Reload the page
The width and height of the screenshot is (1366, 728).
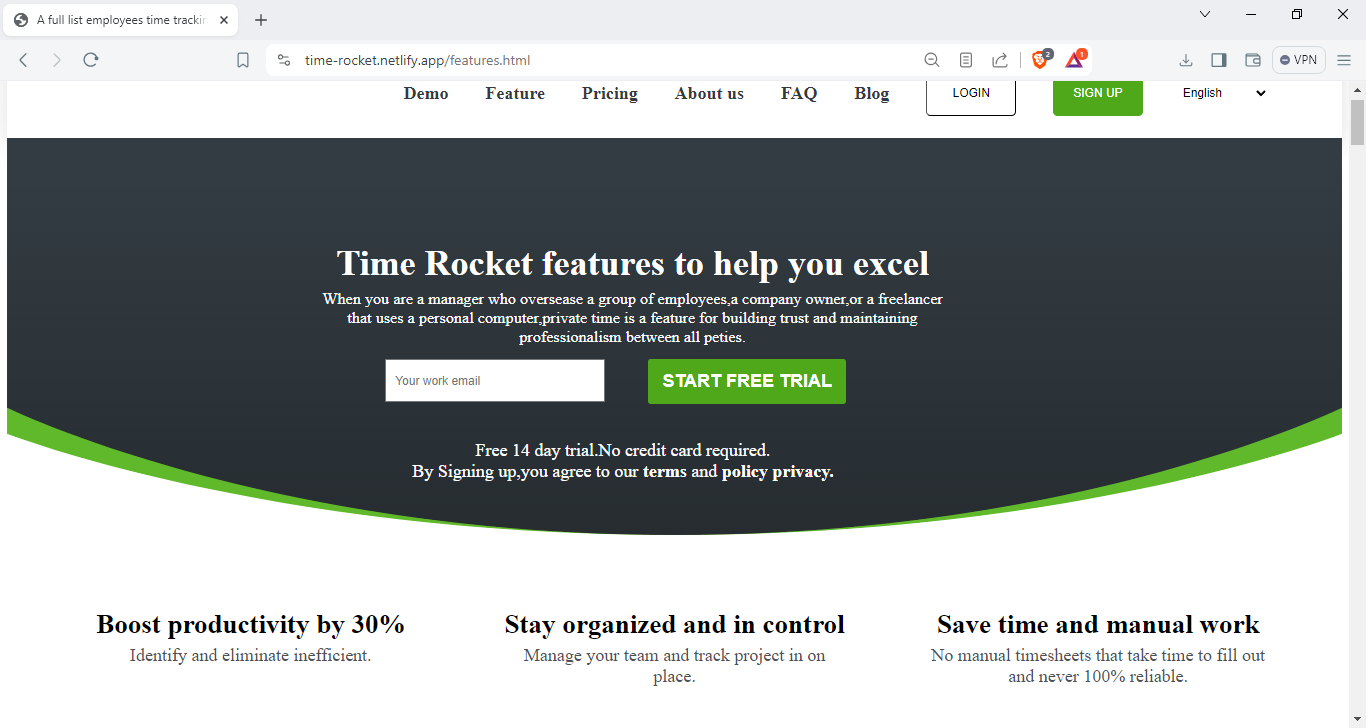pos(91,60)
